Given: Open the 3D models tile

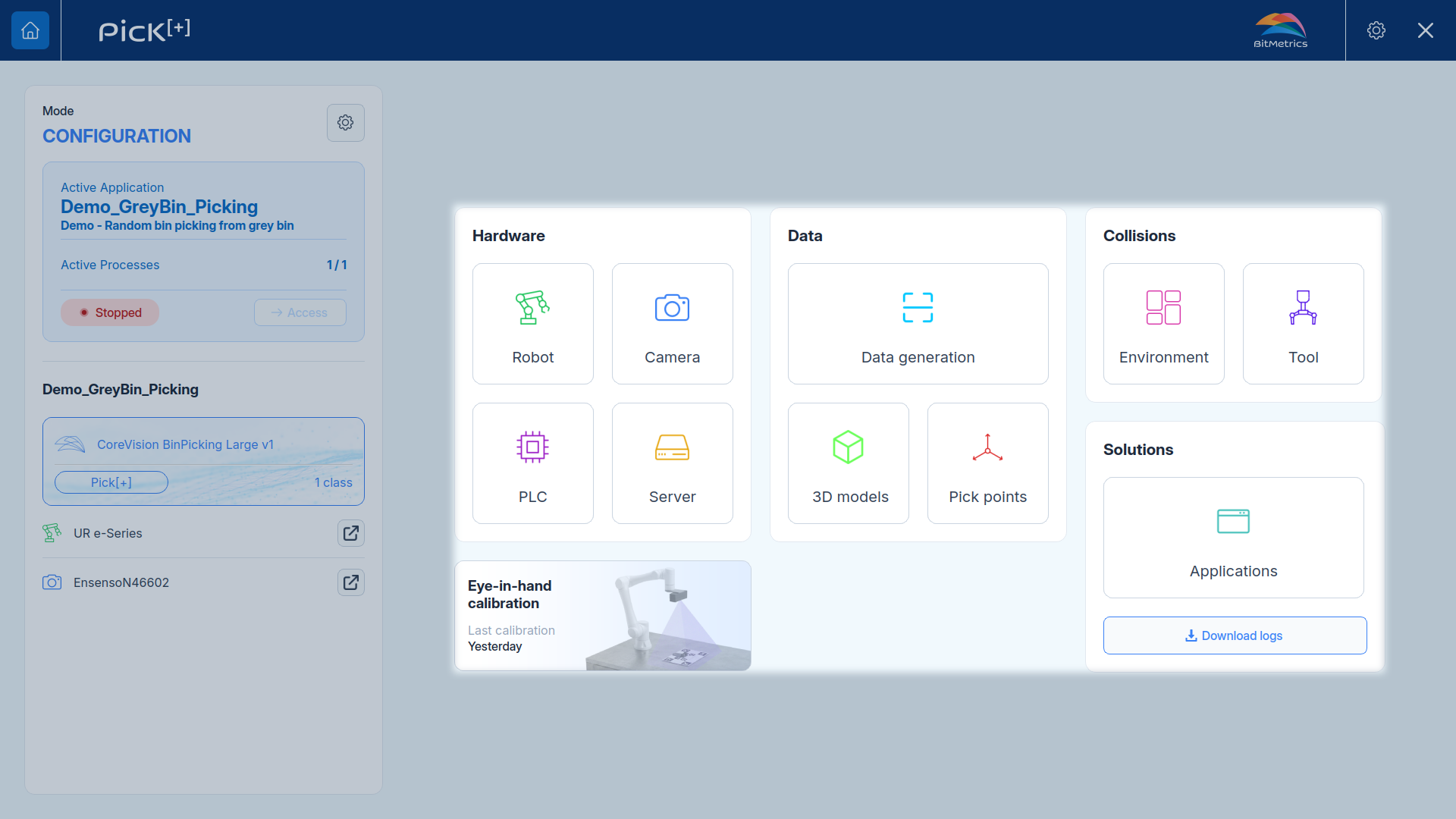Looking at the screenshot, I should [x=849, y=463].
